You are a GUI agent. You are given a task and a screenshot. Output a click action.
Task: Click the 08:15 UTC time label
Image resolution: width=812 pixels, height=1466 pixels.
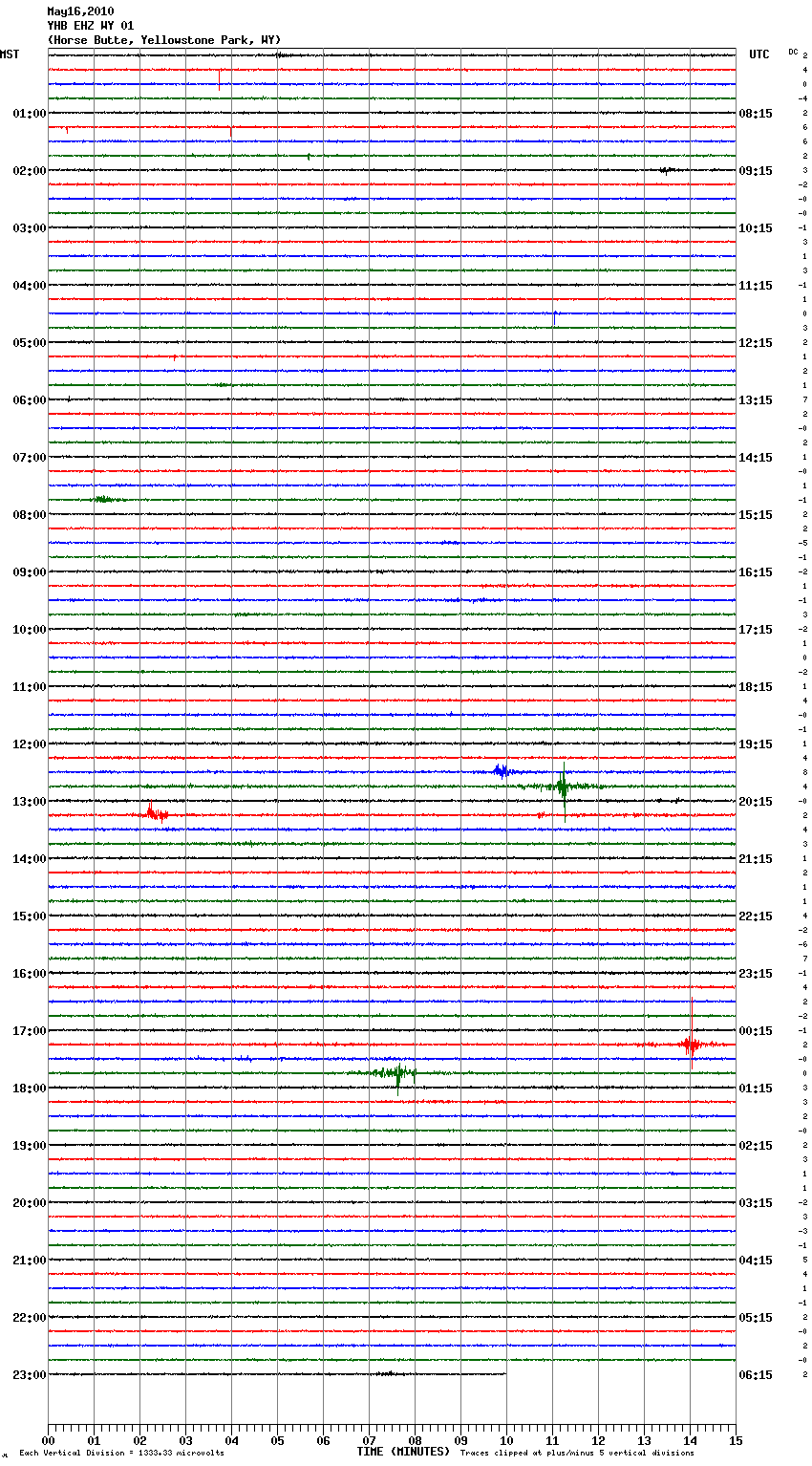pyautogui.click(x=756, y=114)
